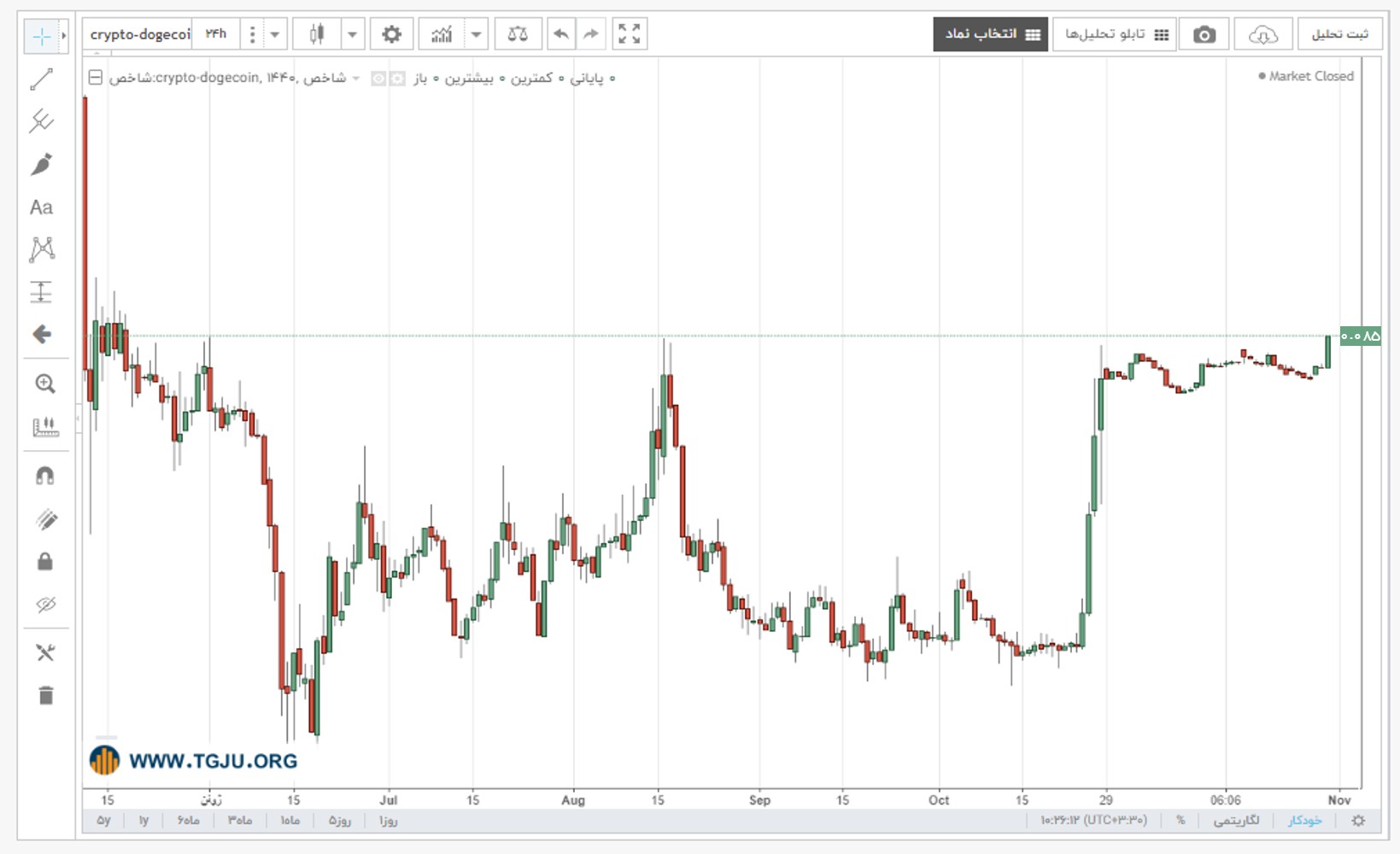Select the trend line drawing tool

click(x=41, y=79)
